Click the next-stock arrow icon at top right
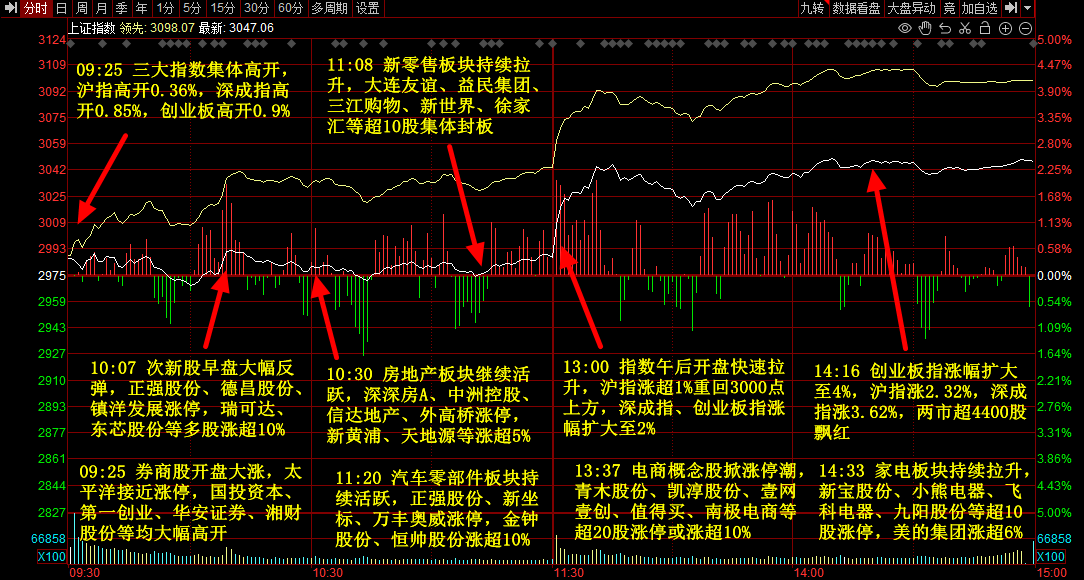 [1012, 7]
